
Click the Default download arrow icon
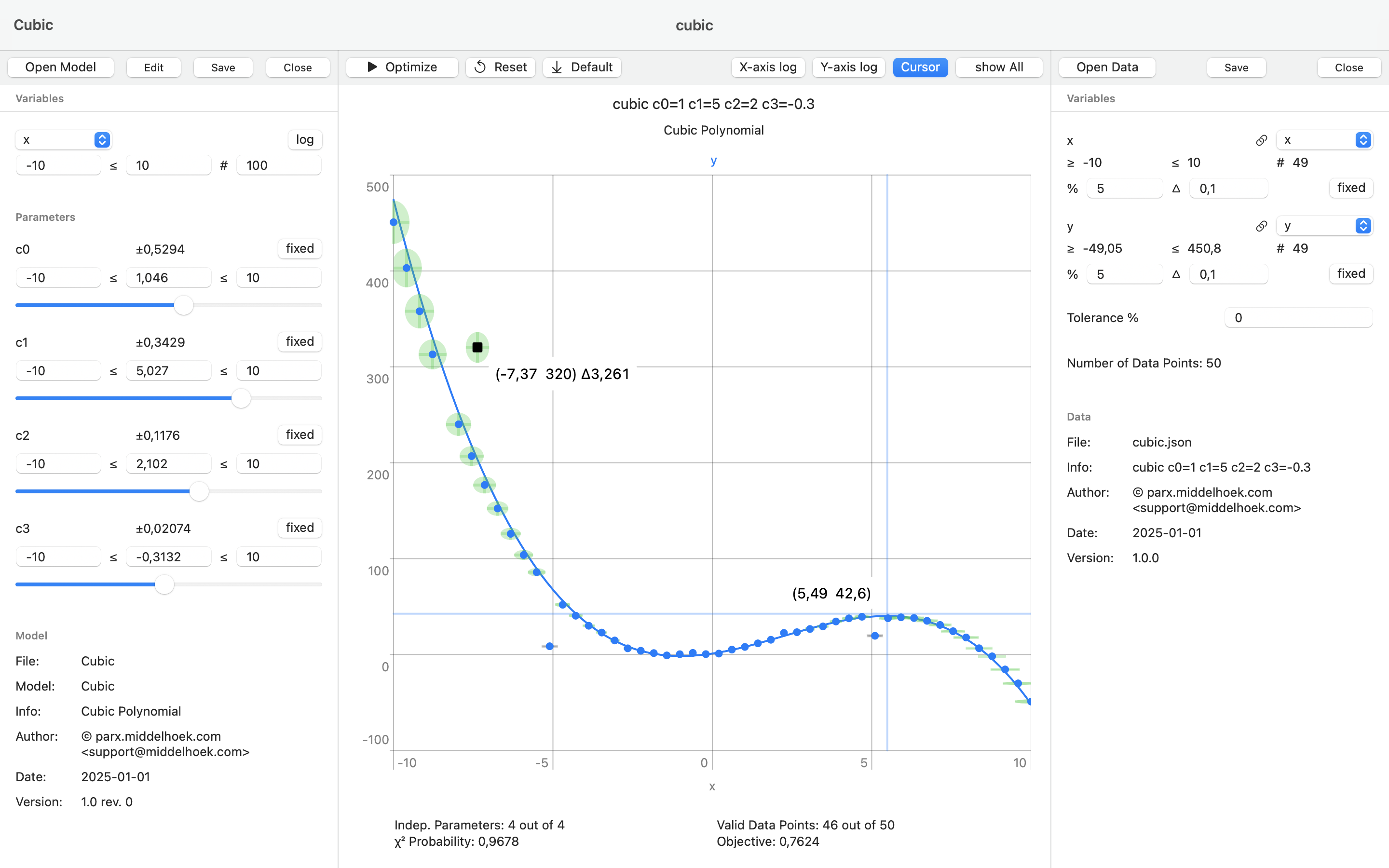[x=557, y=67]
